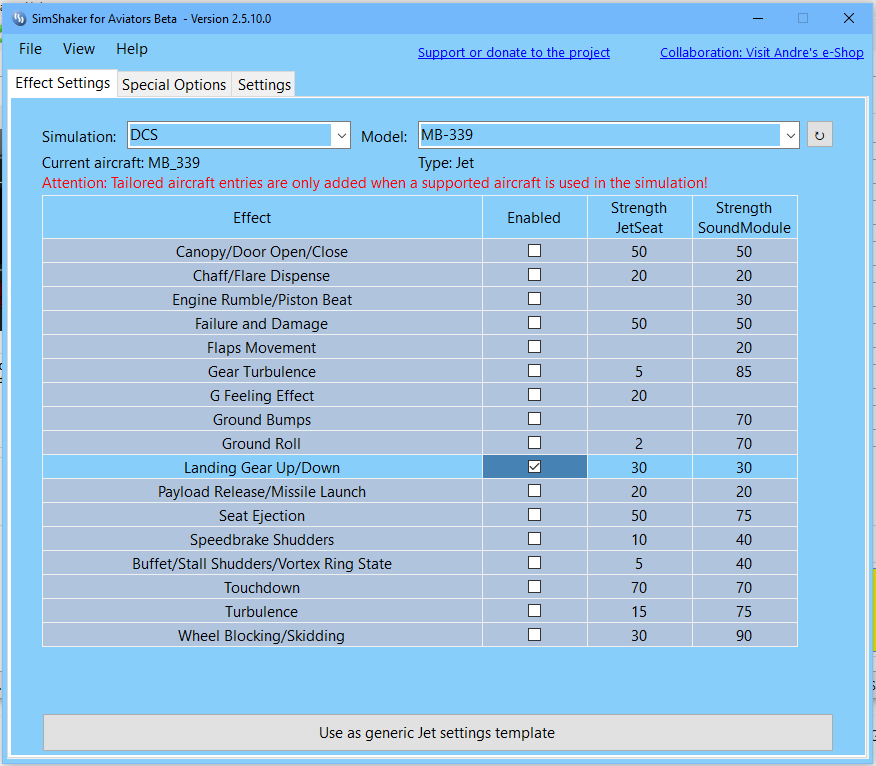
Task: Click Wheel Blocking/Skidding SoundModule value 90
Action: click(x=744, y=636)
